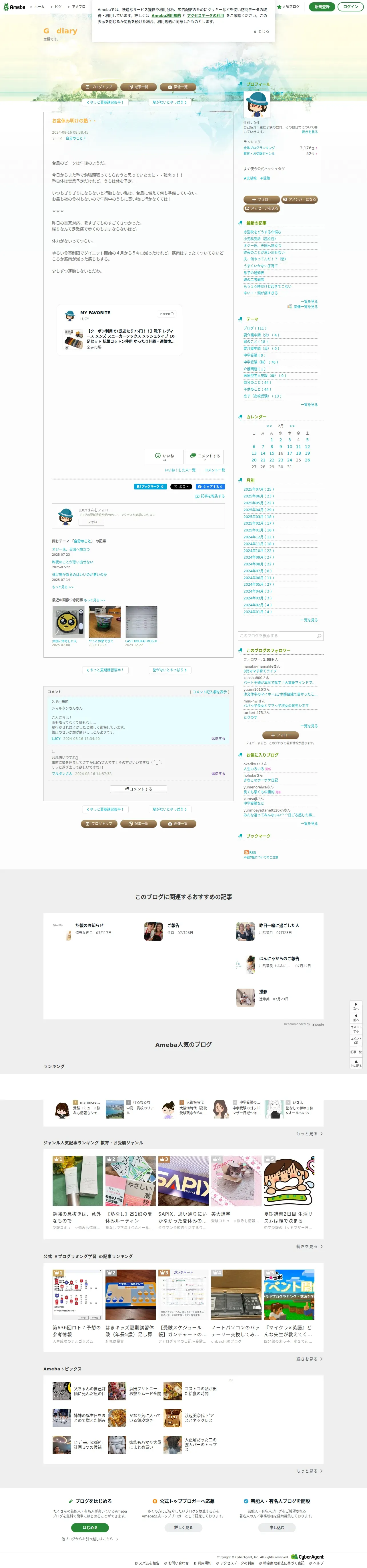
Task: Open theme 中学受験（娘） ( 76 )
Action: (260, 362)
